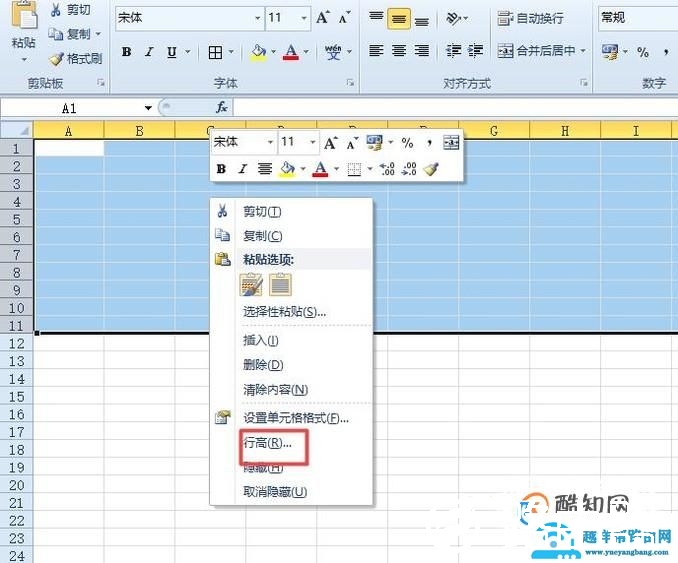Select top align in ribbon
The image size is (678, 563).
[x=376, y=18]
